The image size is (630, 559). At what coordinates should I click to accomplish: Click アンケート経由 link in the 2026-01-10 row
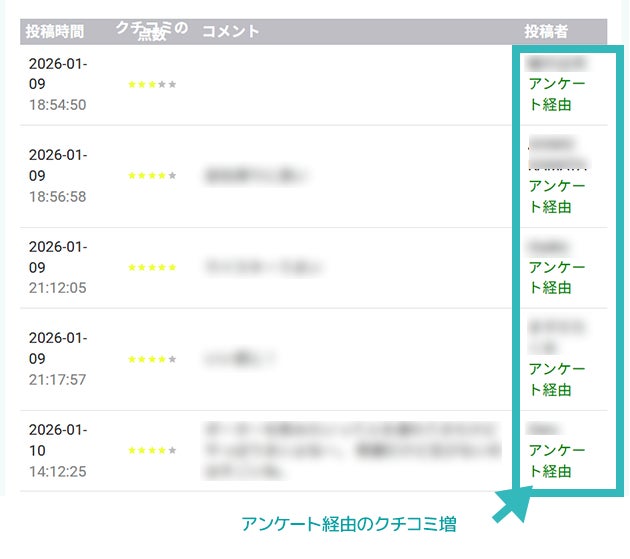tap(556, 461)
